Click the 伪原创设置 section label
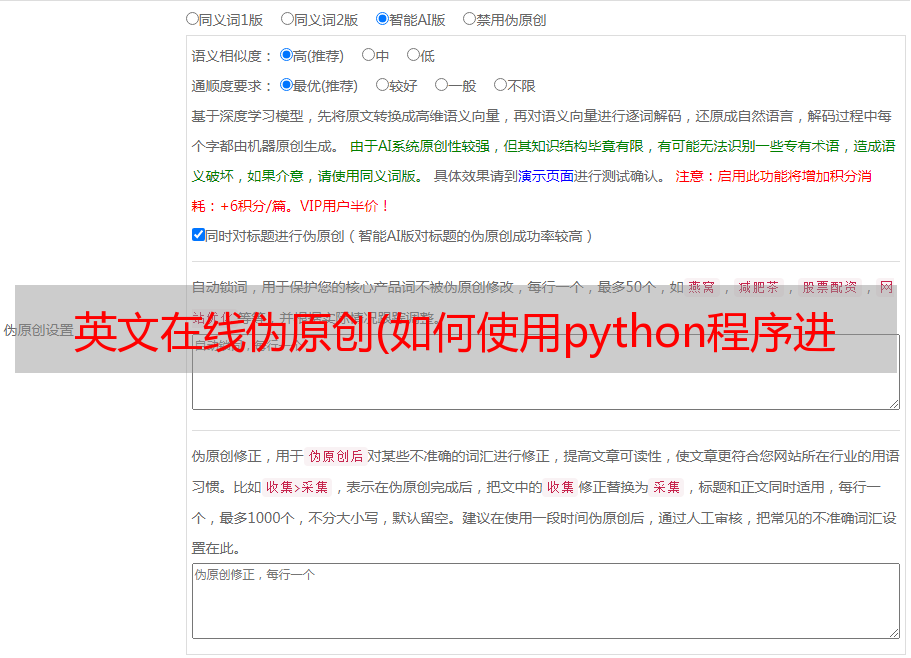 [x=38, y=330]
